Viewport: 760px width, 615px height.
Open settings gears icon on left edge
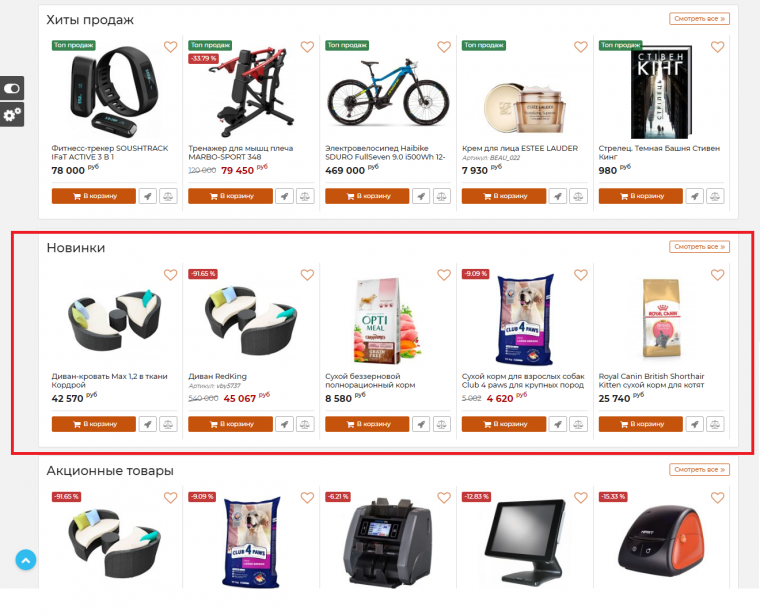[12, 114]
